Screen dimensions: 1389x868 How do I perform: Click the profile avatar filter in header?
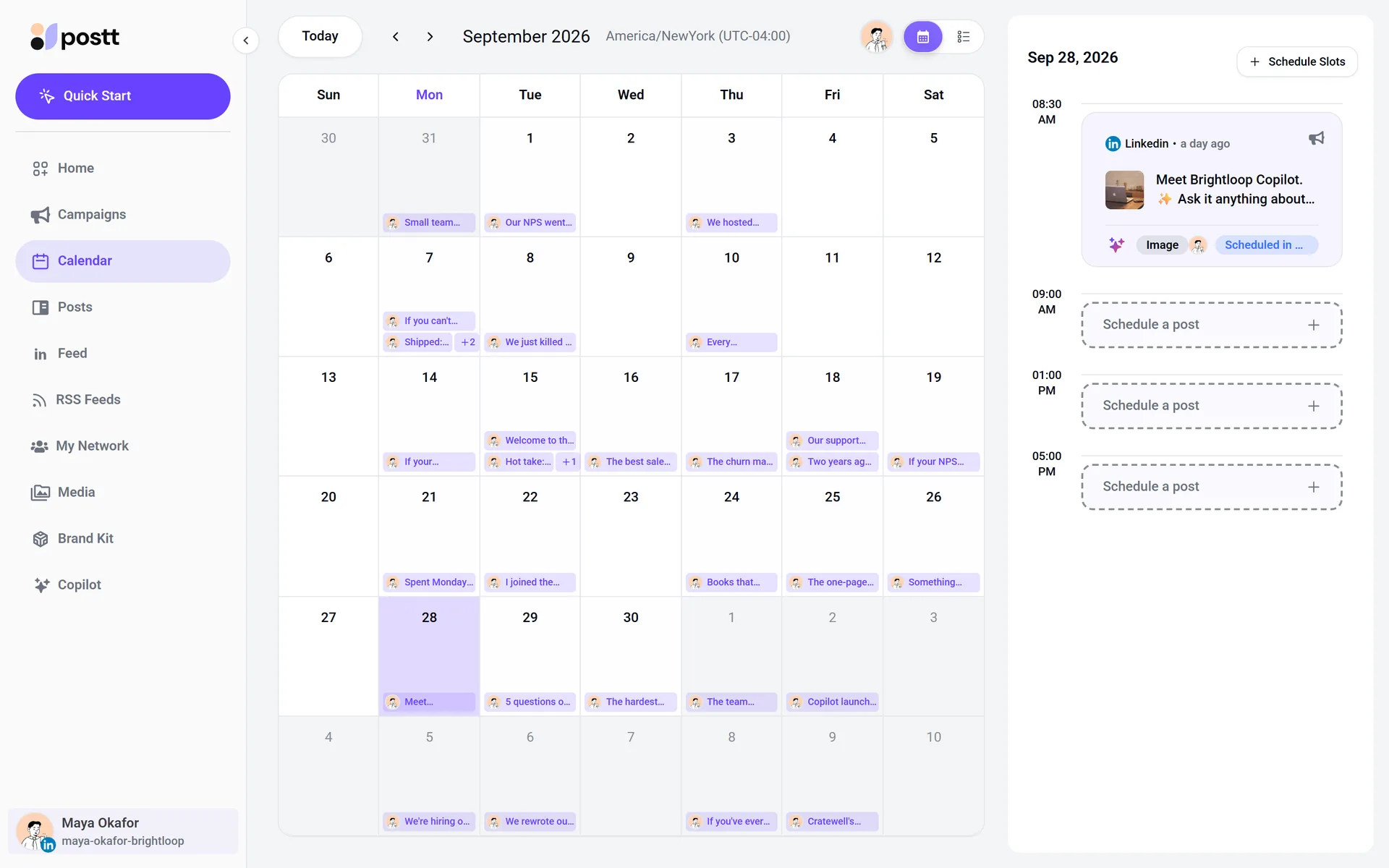point(876,37)
